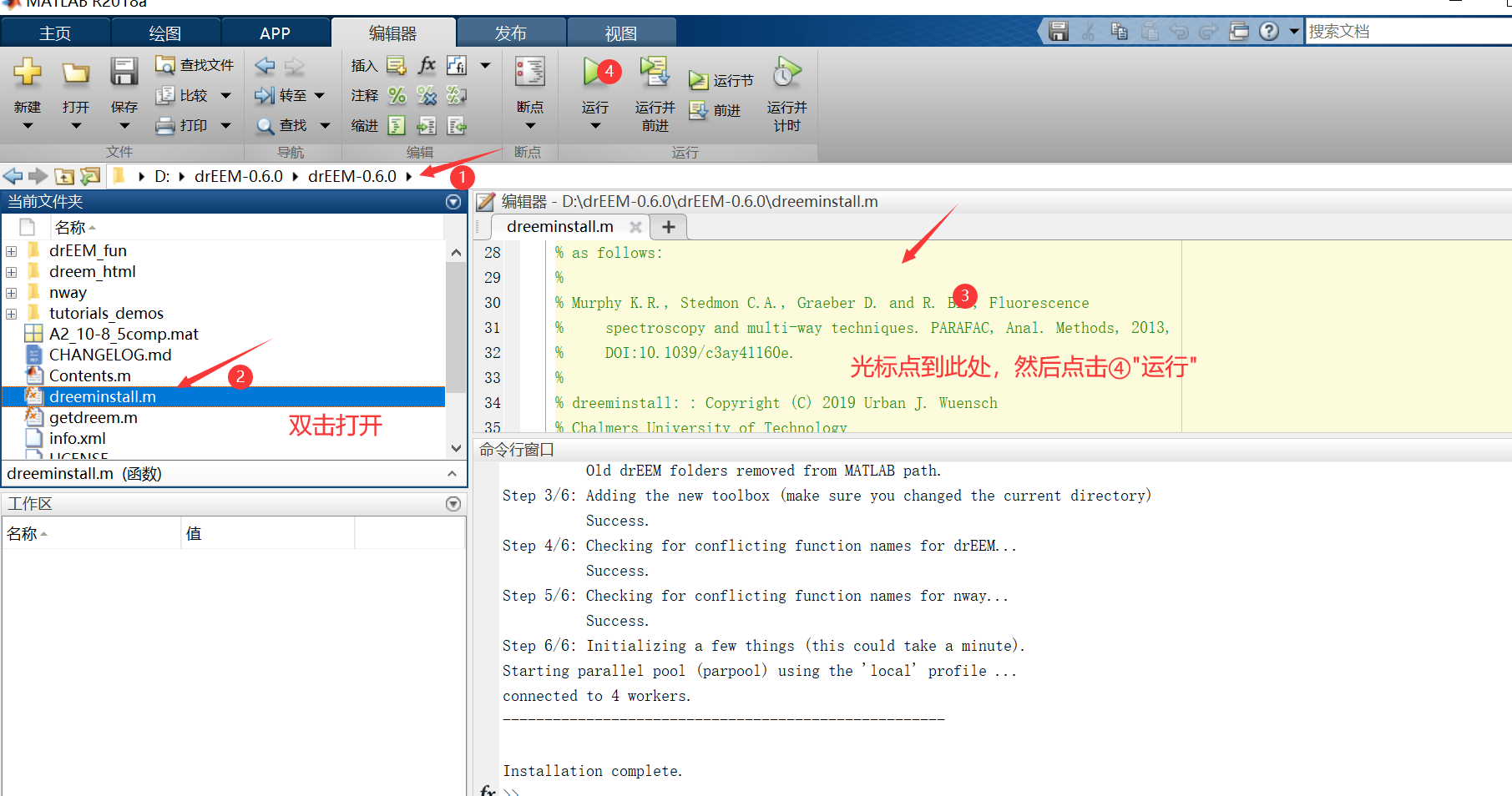Viewport: 1512px width, 796px height.
Task: Click the 查找 (Find) magnifier button
Action: [x=282, y=126]
